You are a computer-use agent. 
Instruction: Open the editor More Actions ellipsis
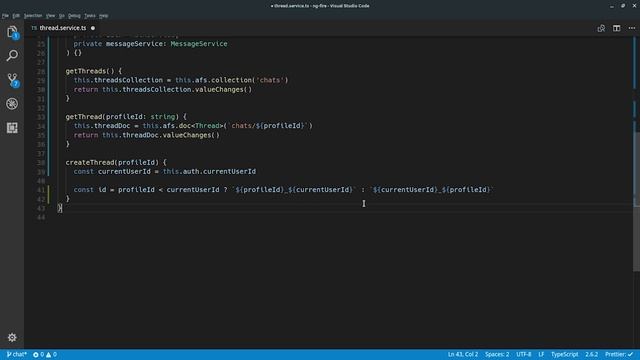(x=631, y=28)
